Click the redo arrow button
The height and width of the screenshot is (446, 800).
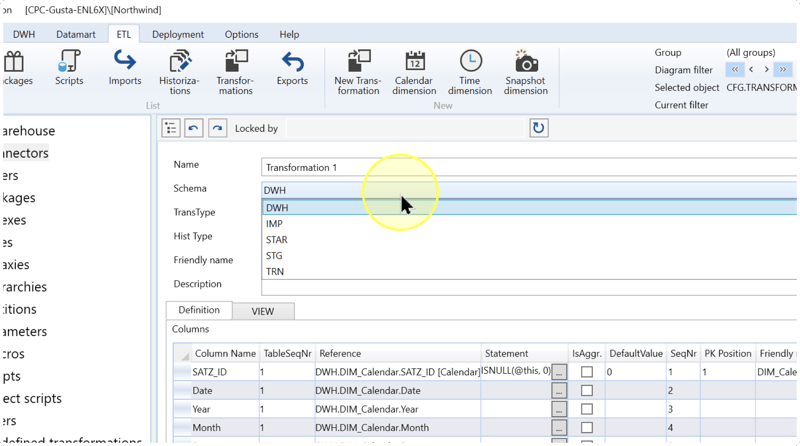click(217, 128)
